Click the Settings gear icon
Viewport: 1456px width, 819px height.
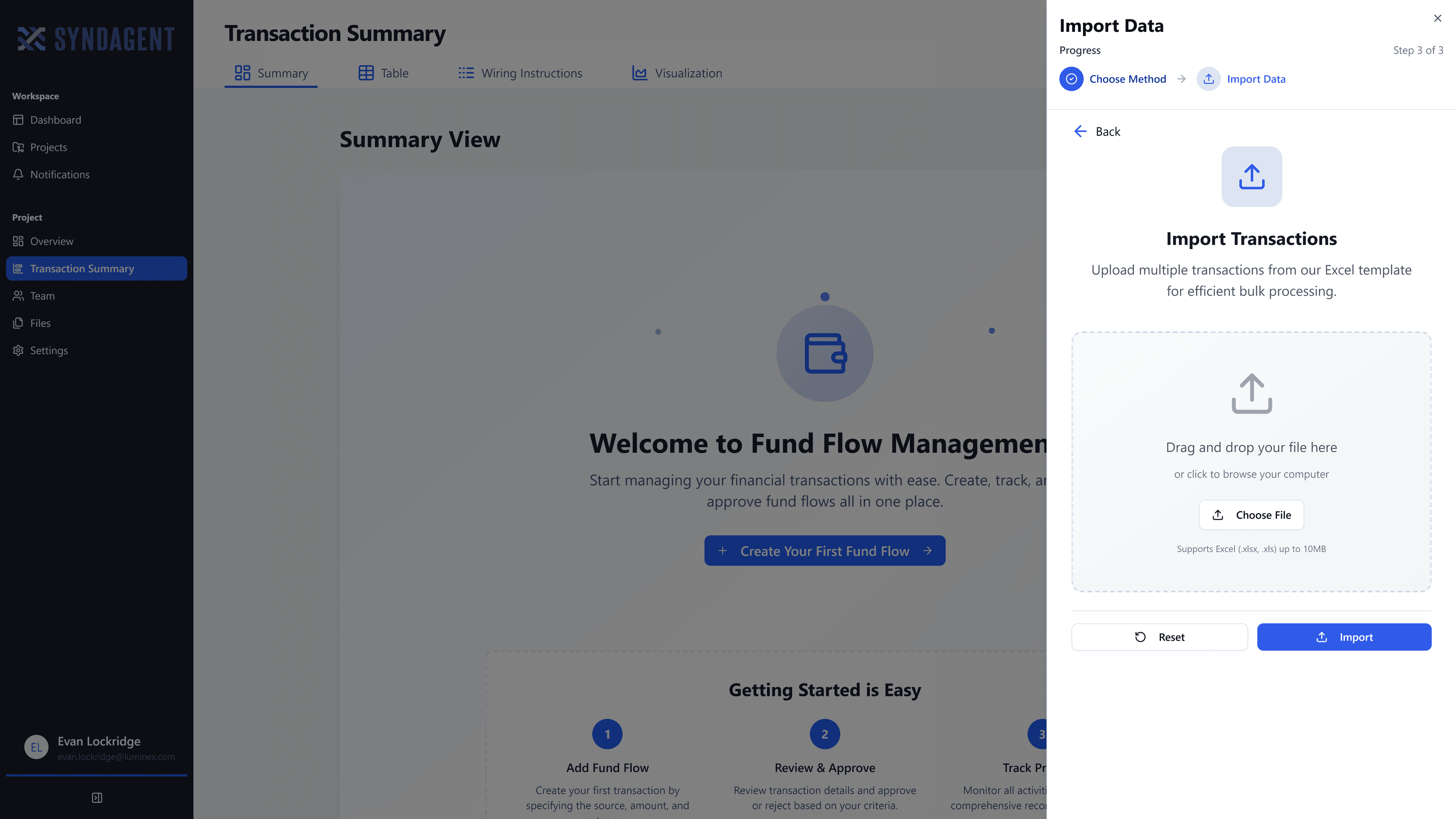tap(18, 350)
